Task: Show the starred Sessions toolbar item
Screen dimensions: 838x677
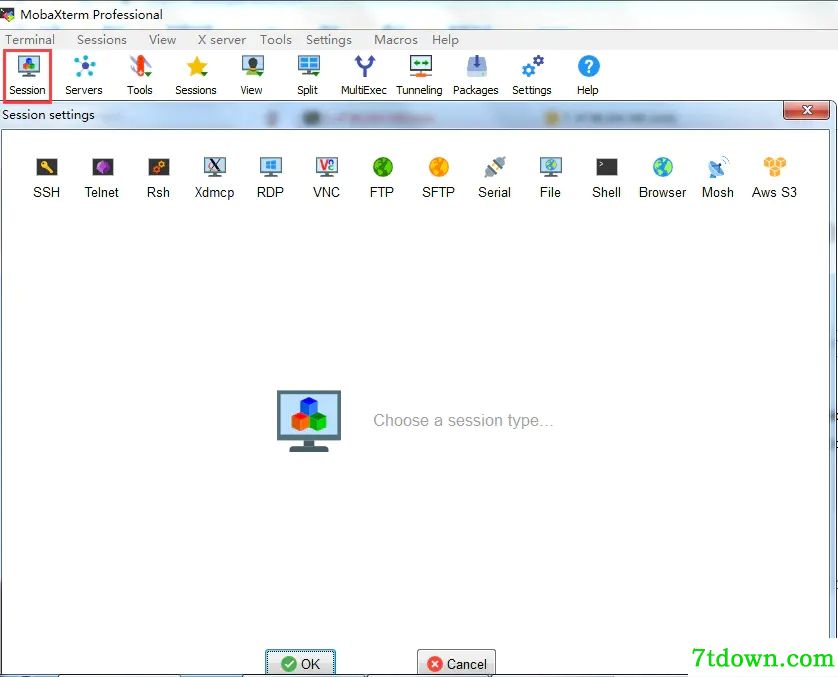Action: pos(196,75)
